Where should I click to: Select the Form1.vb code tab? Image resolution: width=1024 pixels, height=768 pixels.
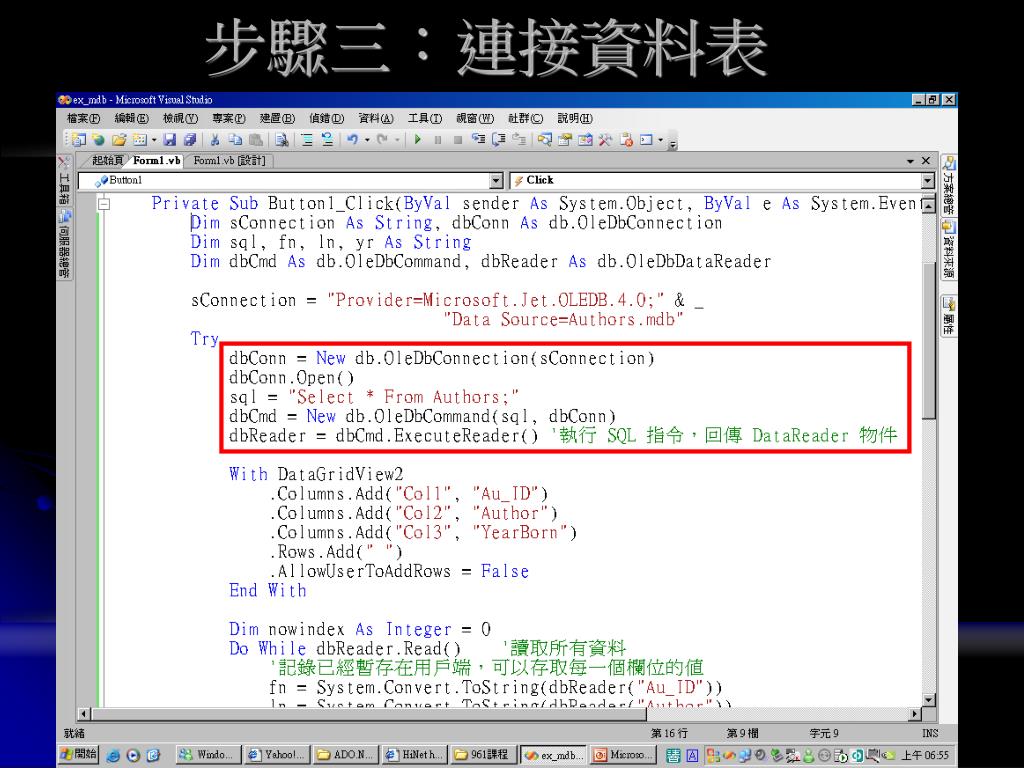point(157,161)
